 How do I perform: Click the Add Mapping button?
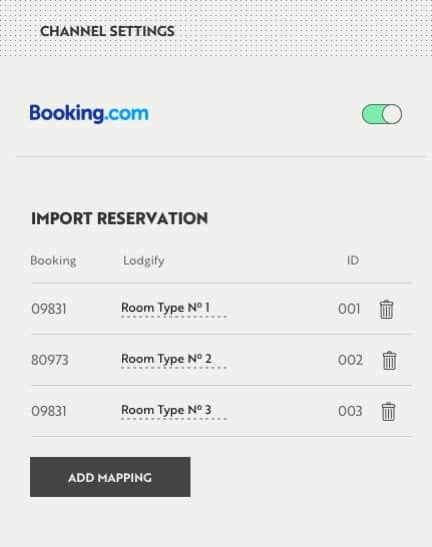coord(110,477)
